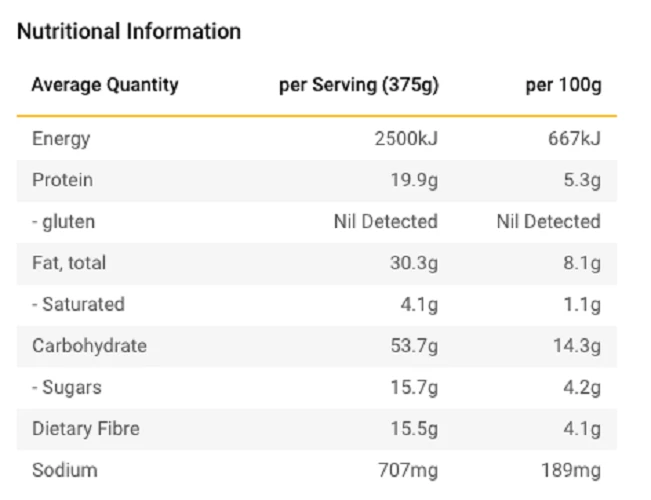This screenshot has height=500, width=651.
Task: Select the gluten row label
Action: (63, 222)
